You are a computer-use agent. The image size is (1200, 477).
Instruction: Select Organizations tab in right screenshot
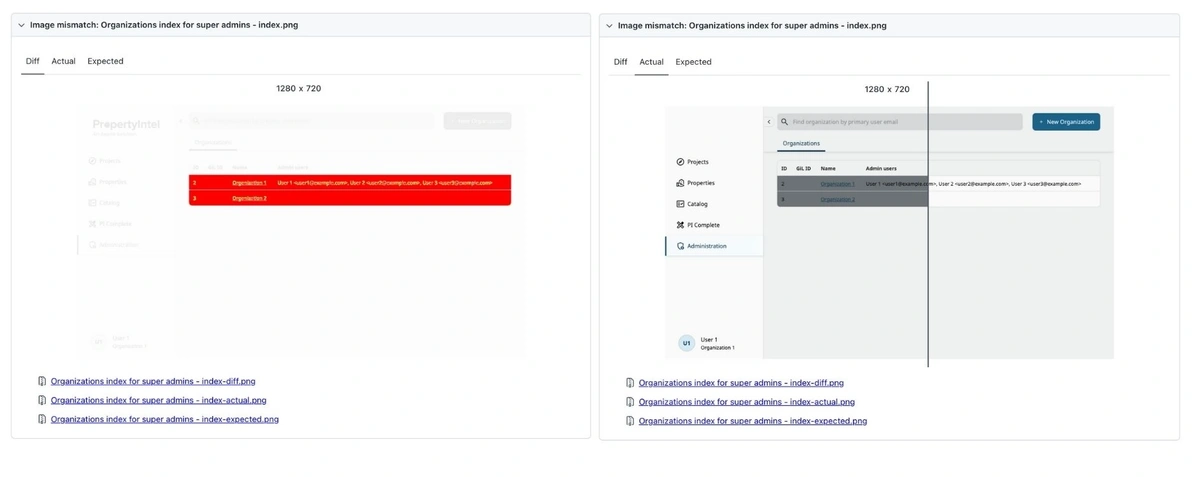pyautogui.click(x=801, y=144)
